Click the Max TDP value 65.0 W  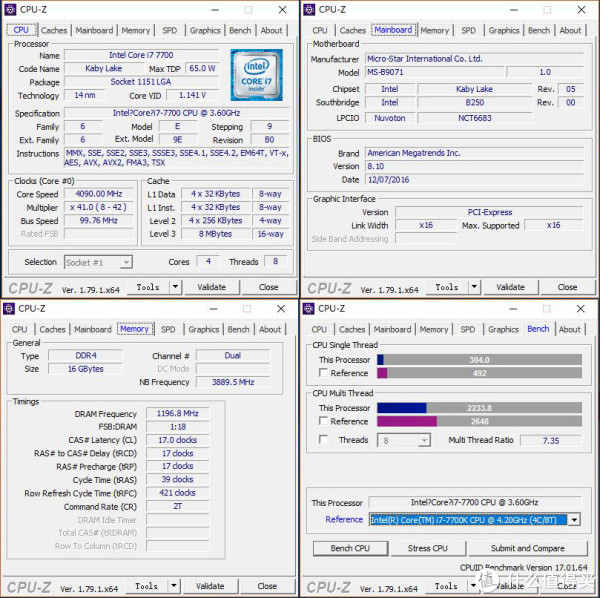point(202,68)
